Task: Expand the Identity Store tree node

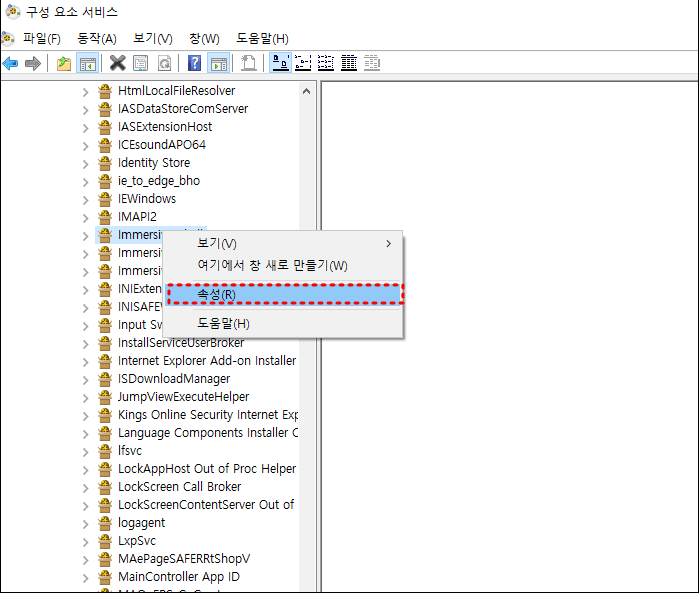Action: [x=85, y=163]
